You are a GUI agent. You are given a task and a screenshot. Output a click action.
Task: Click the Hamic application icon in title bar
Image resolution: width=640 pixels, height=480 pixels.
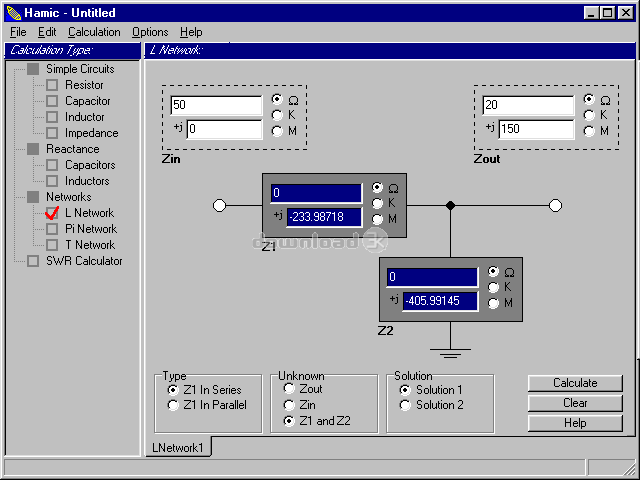click(x=14, y=13)
